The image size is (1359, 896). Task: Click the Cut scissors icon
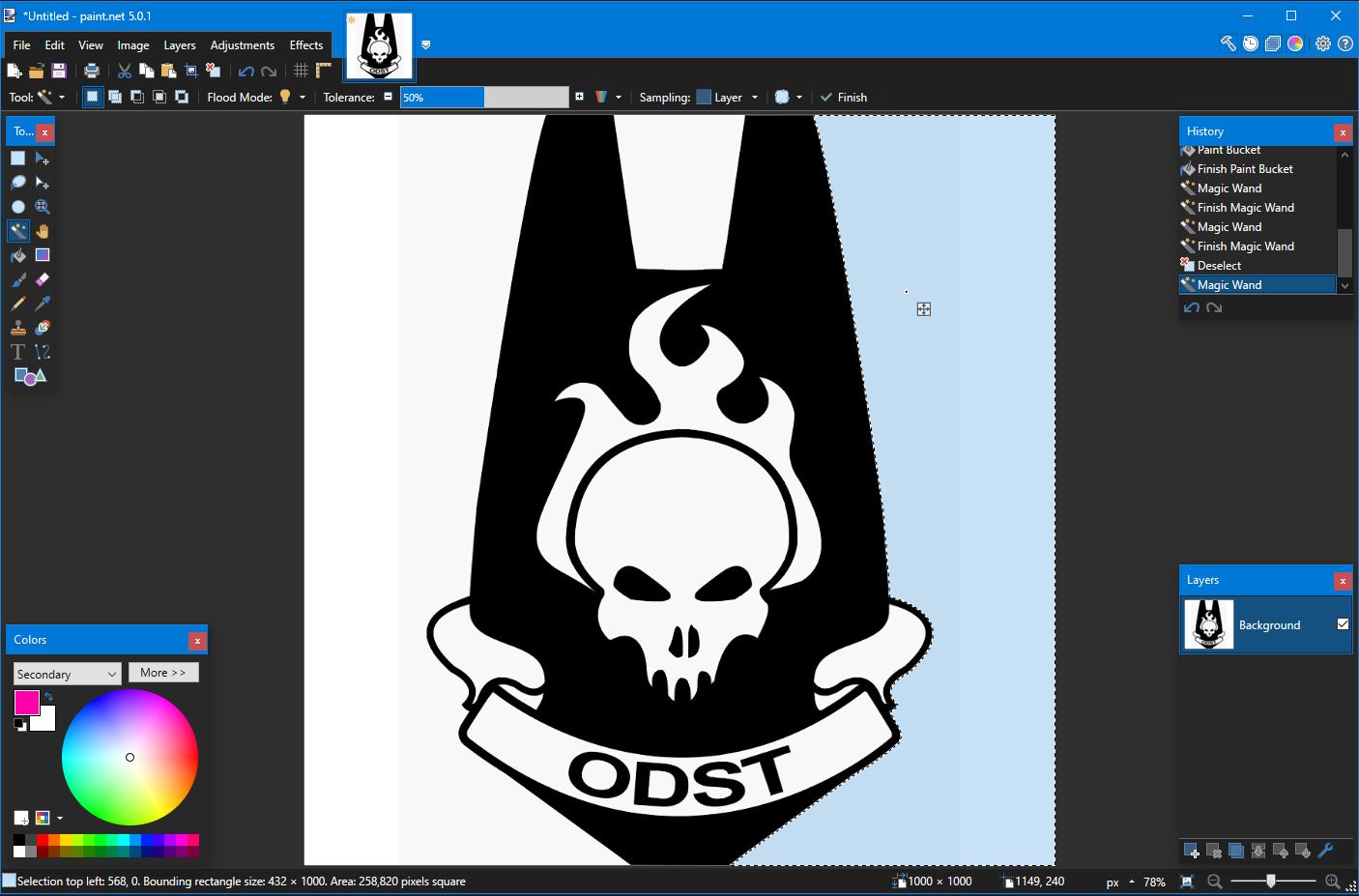click(125, 71)
